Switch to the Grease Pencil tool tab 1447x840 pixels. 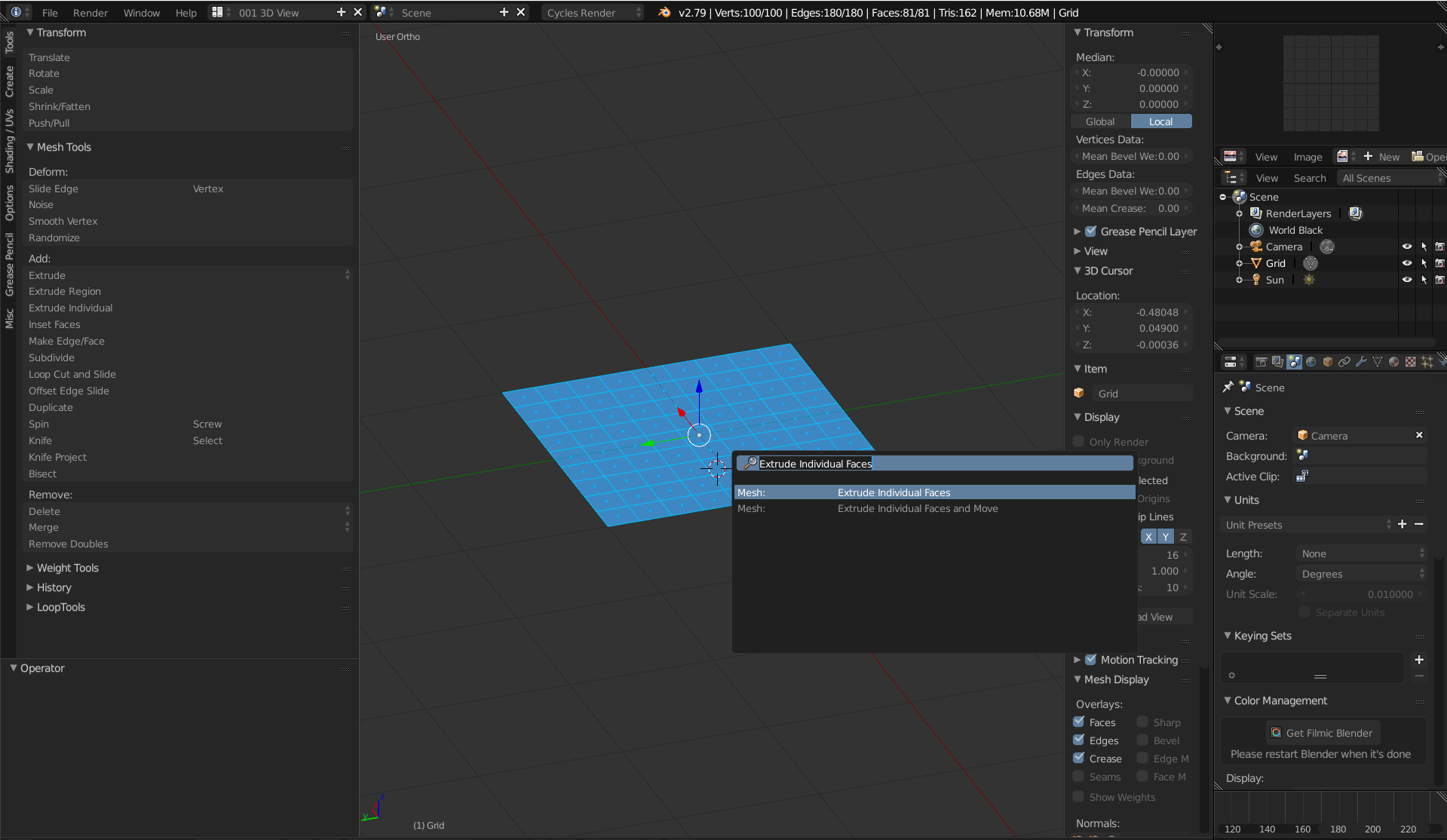[x=9, y=265]
